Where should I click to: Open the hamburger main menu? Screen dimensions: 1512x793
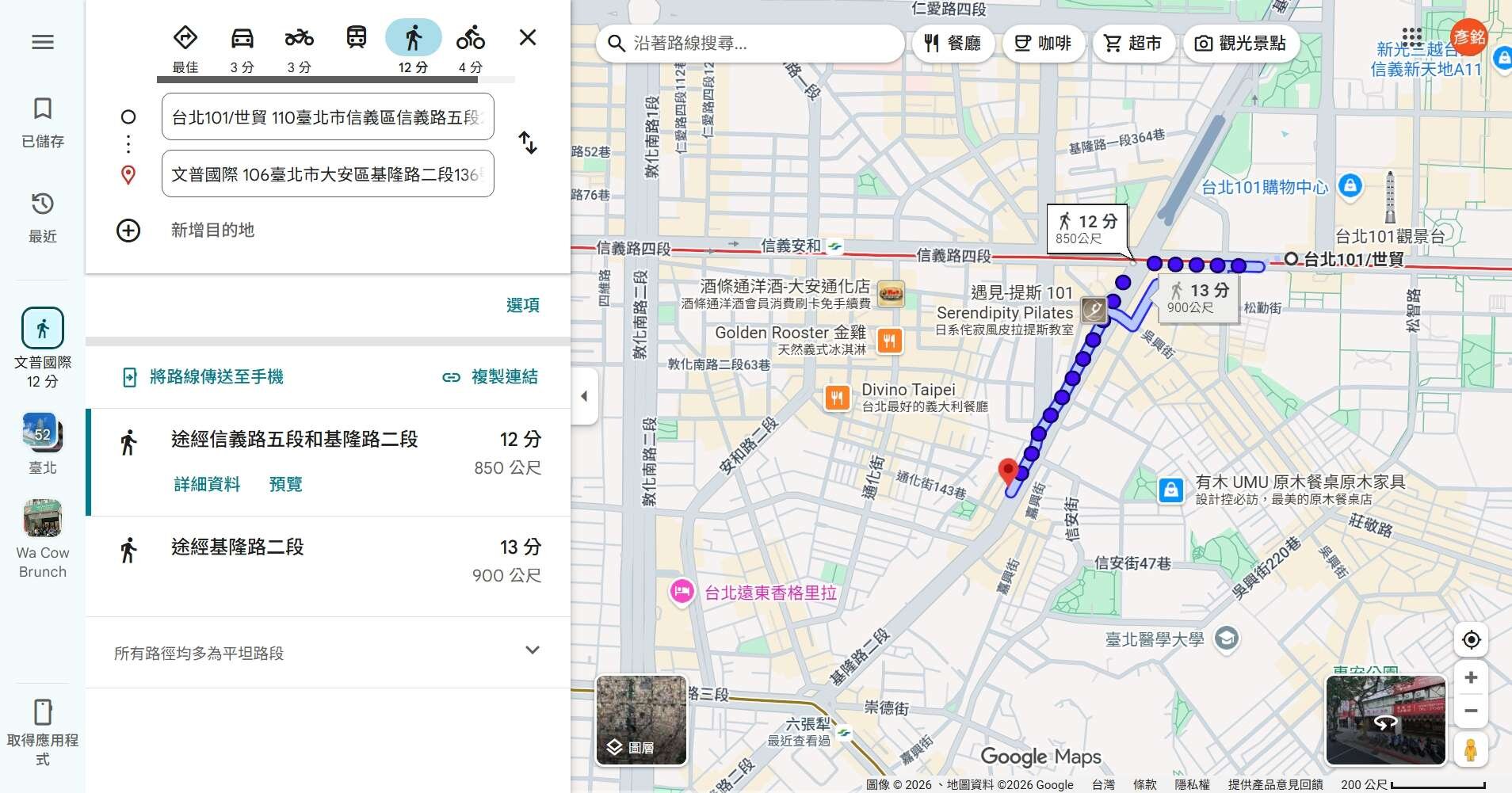(43, 42)
